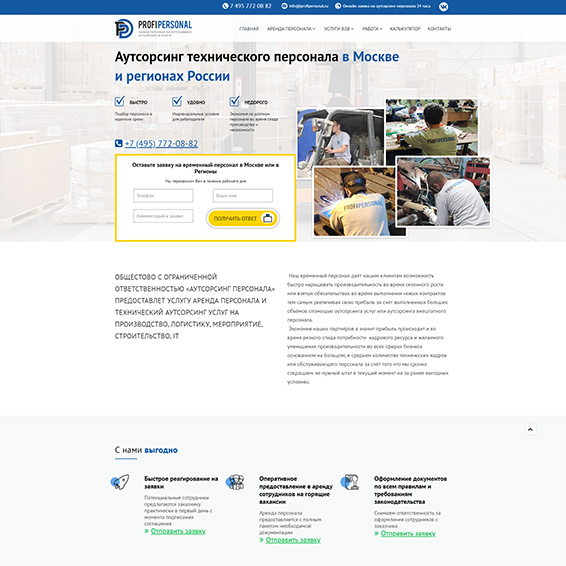Expand the РАБОТА dropdown menu
Viewport: 566px width, 566px height.
tap(372, 29)
